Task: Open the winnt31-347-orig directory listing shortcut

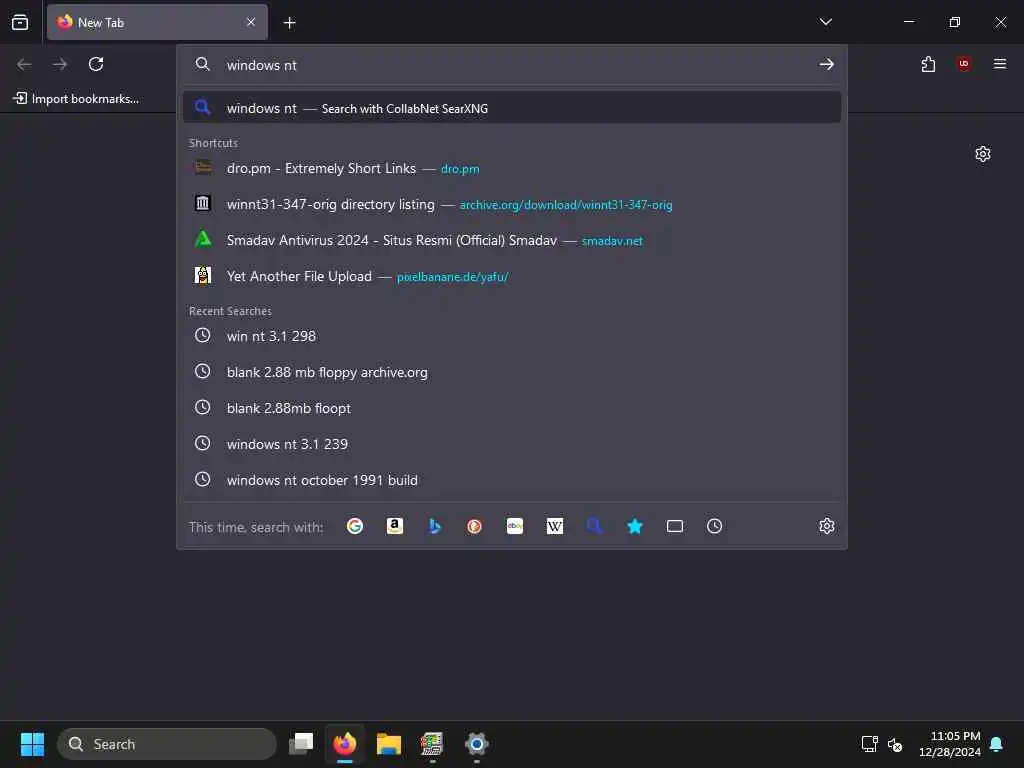Action: (x=512, y=204)
